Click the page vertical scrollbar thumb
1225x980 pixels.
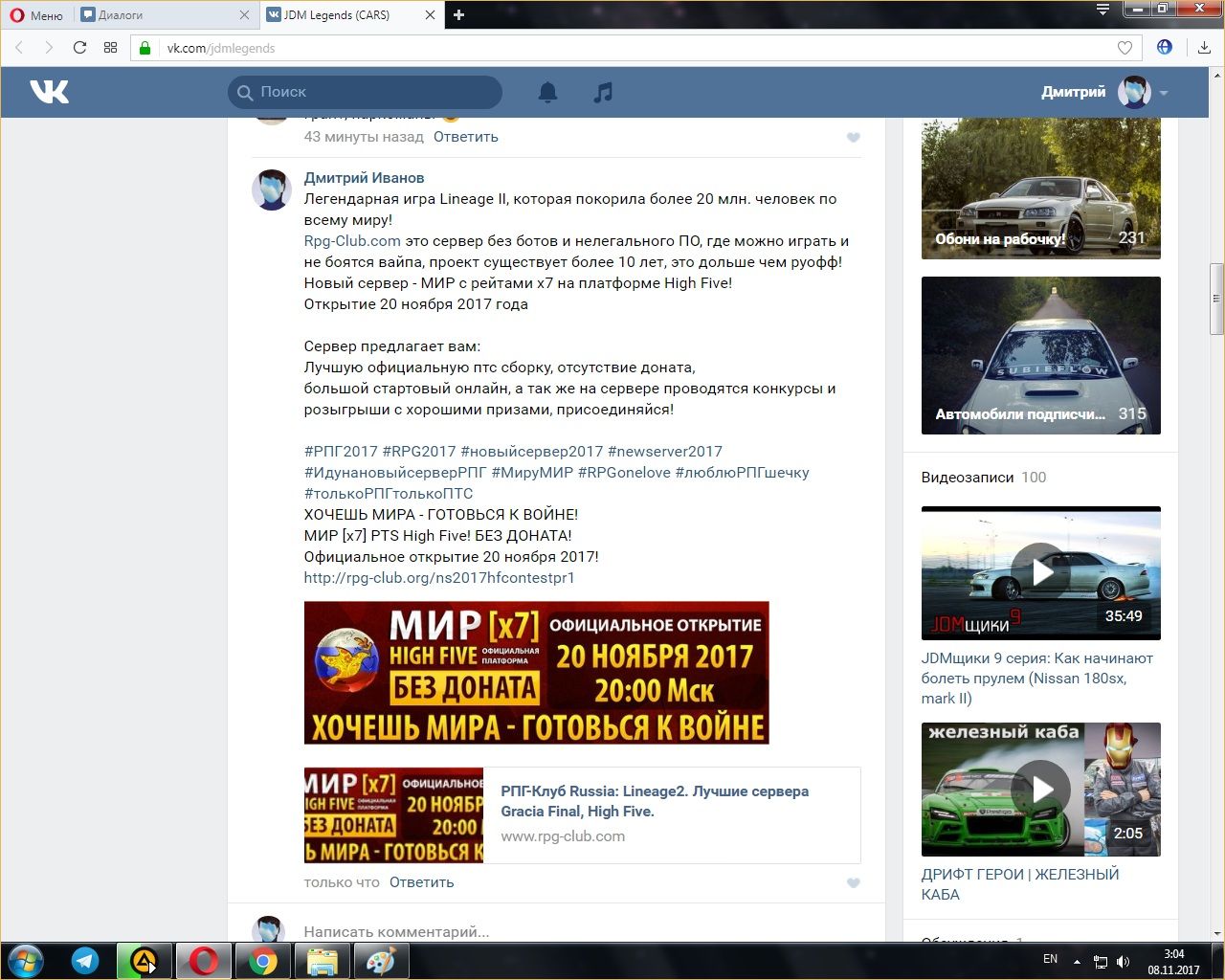tap(1216, 299)
